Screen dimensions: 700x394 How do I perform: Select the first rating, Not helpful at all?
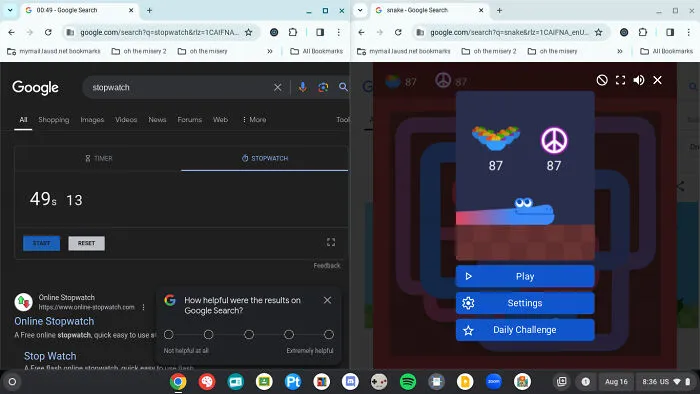(x=169, y=334)
